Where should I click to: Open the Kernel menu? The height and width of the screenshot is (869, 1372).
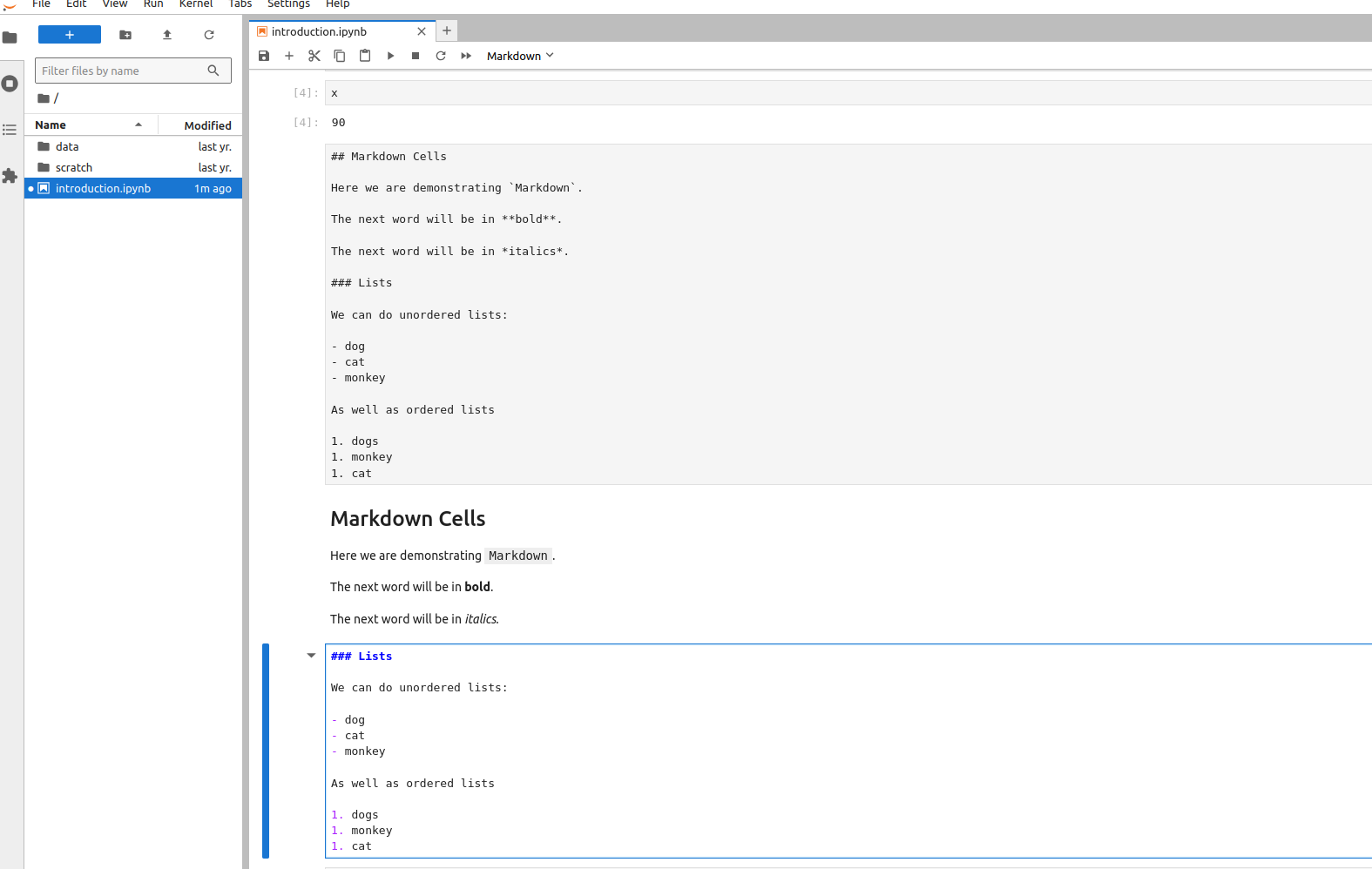click(195, 4)
